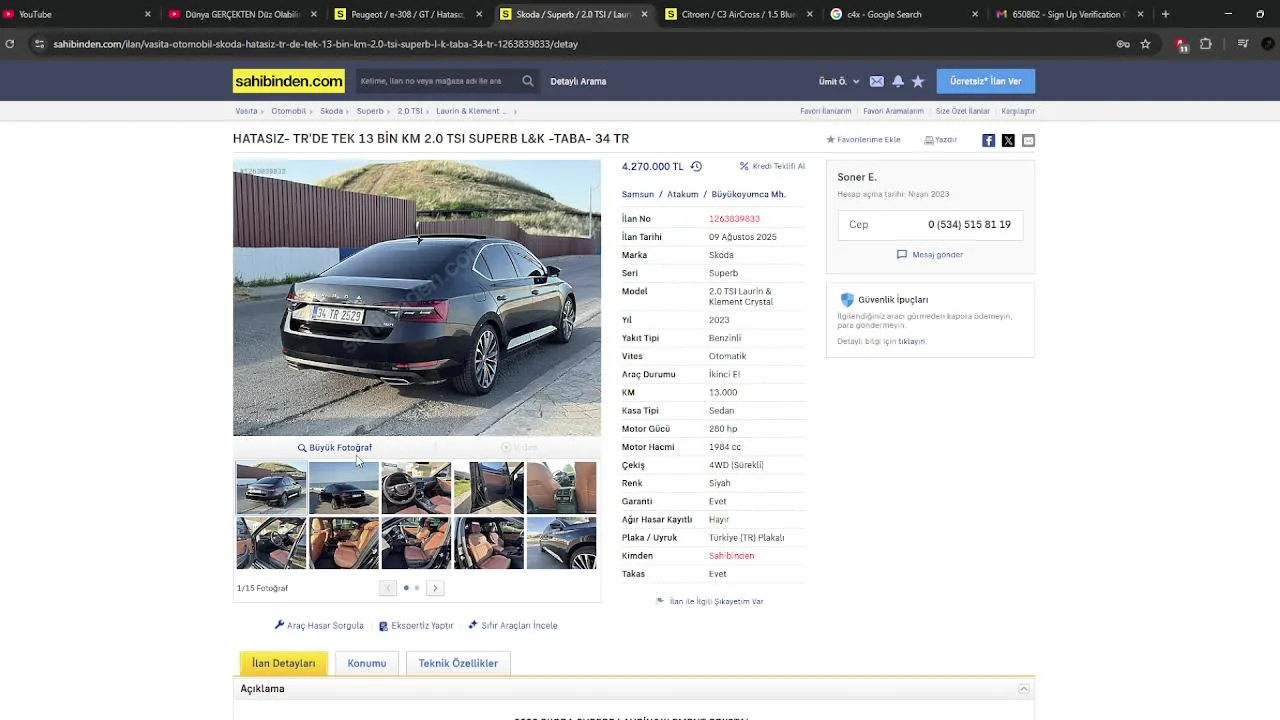The image size is (1280, 720).
Task: Select the Teknik Özellikler tab
Action: click(458, 663)
